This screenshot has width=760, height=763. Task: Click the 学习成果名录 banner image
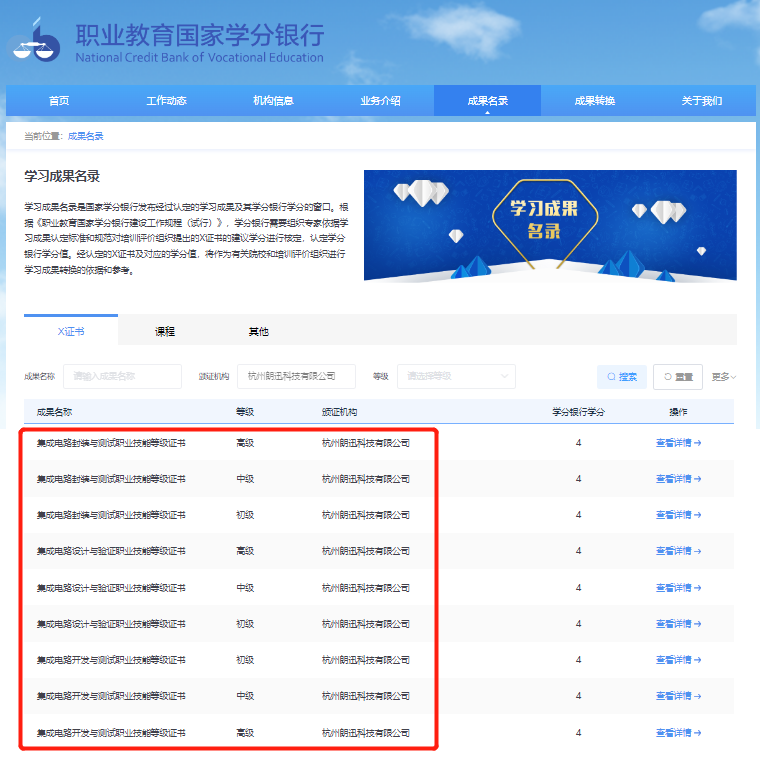tap(550, 225)
